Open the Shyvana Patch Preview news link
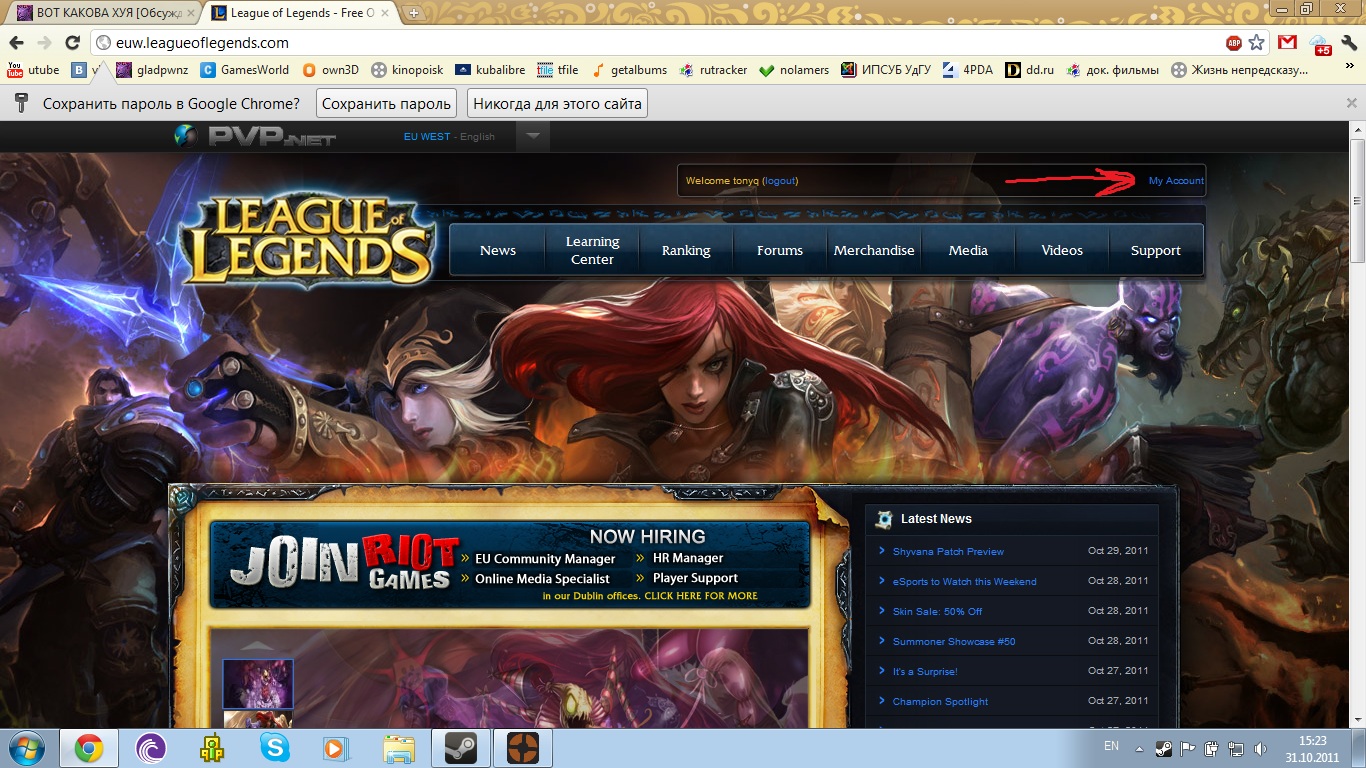 click(948, 551)
